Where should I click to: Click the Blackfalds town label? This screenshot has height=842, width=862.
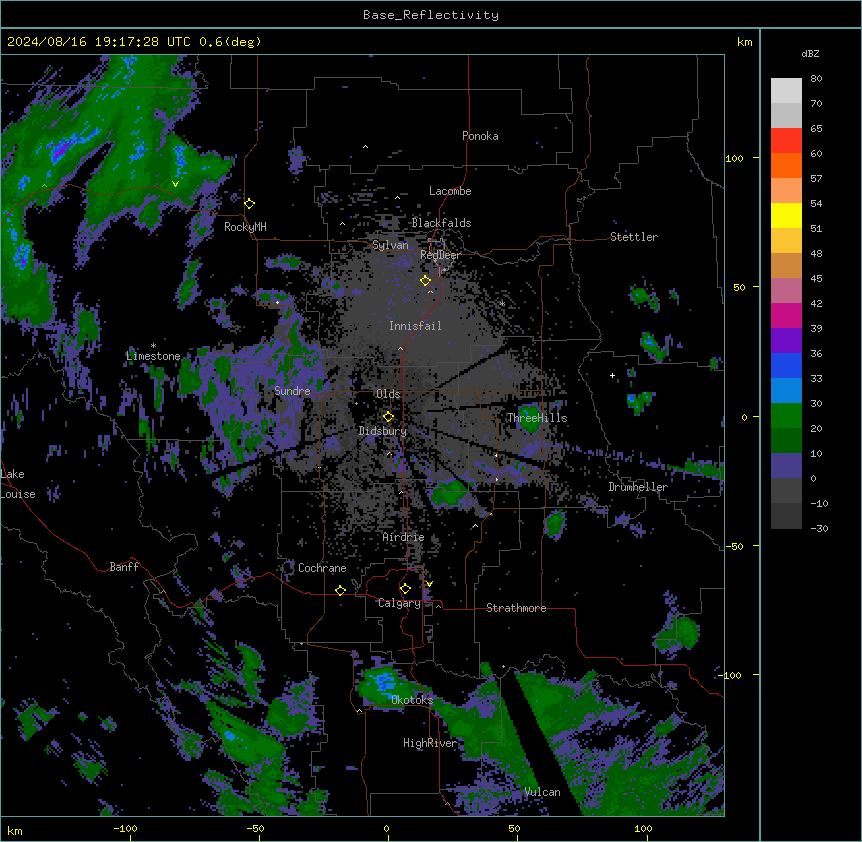click(x=441, y=223)
